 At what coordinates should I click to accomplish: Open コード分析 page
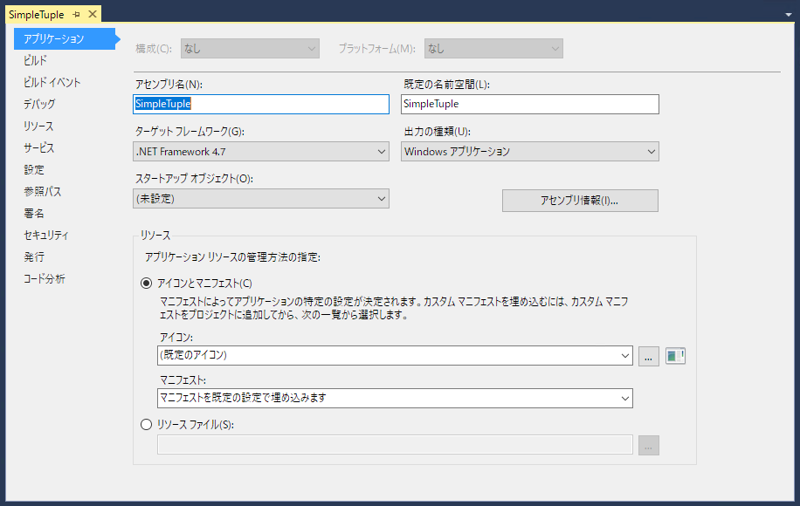pos(44,279)
